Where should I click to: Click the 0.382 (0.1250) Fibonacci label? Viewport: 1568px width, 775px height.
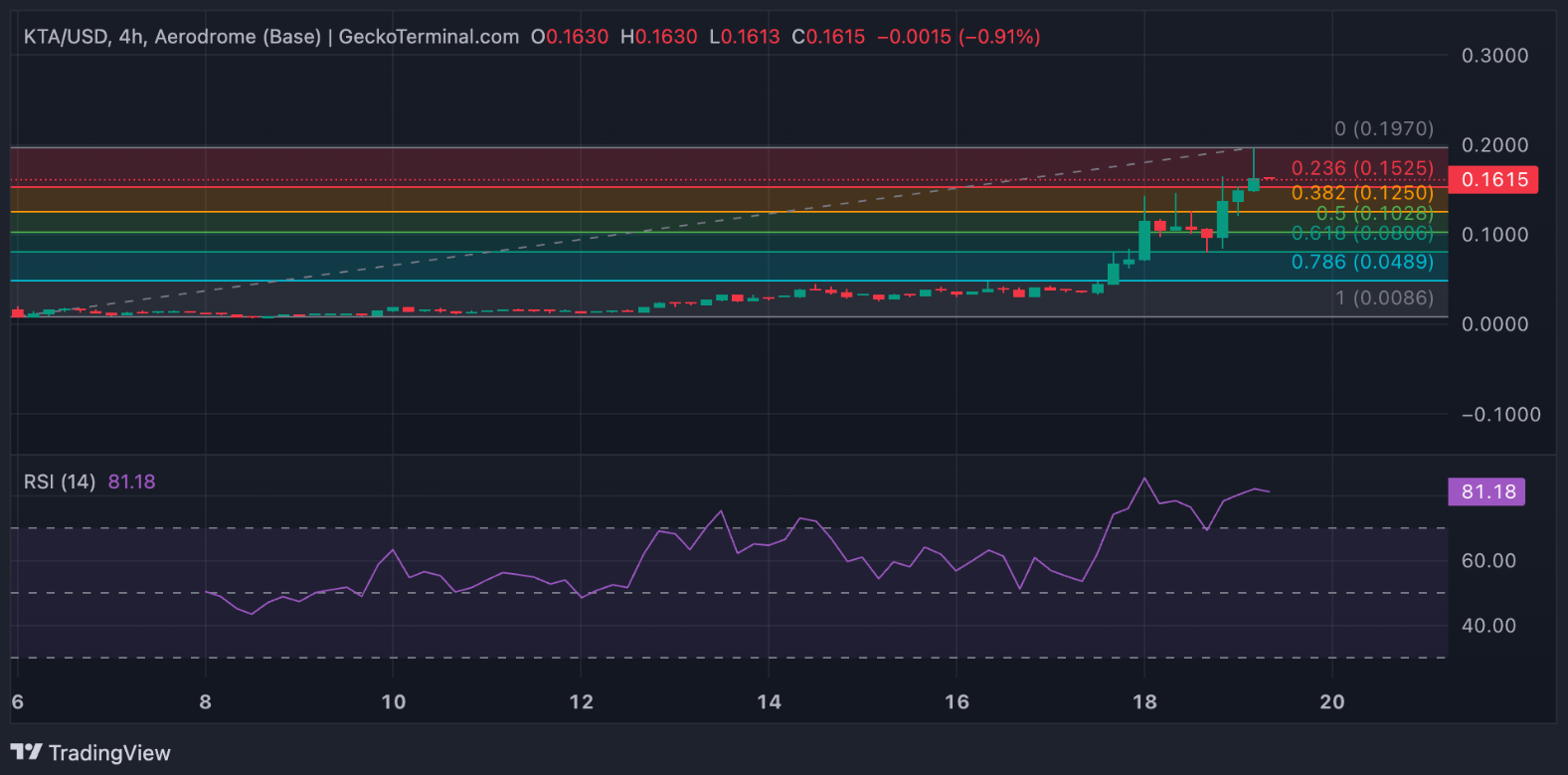pyautogui.click(x=1362, y=192)
